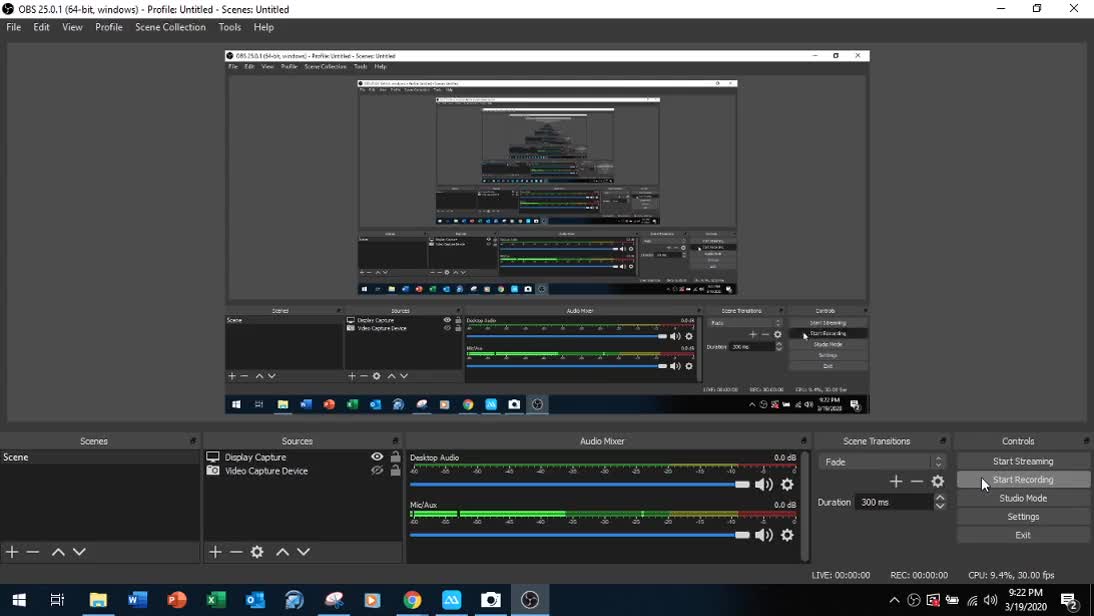Open the Tools menu

[230, 27]
